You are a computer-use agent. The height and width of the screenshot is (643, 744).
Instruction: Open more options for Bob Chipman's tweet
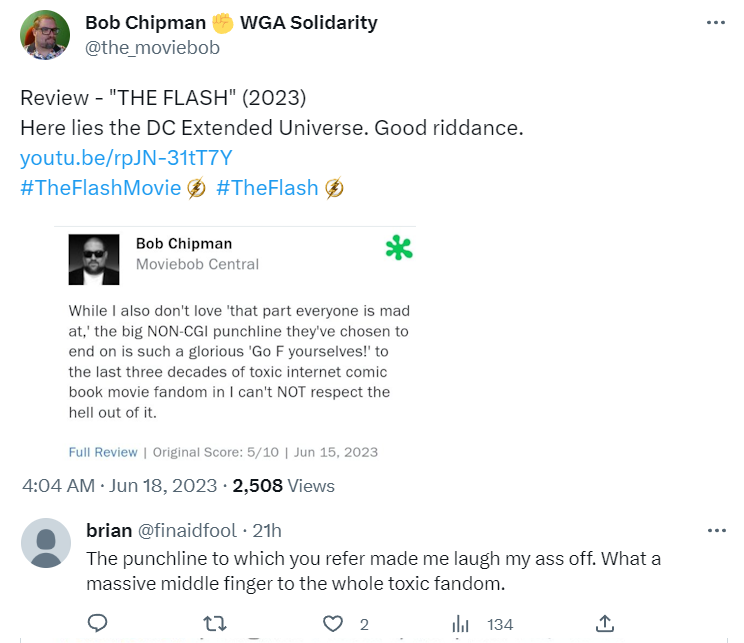click(x=716, y=23)
